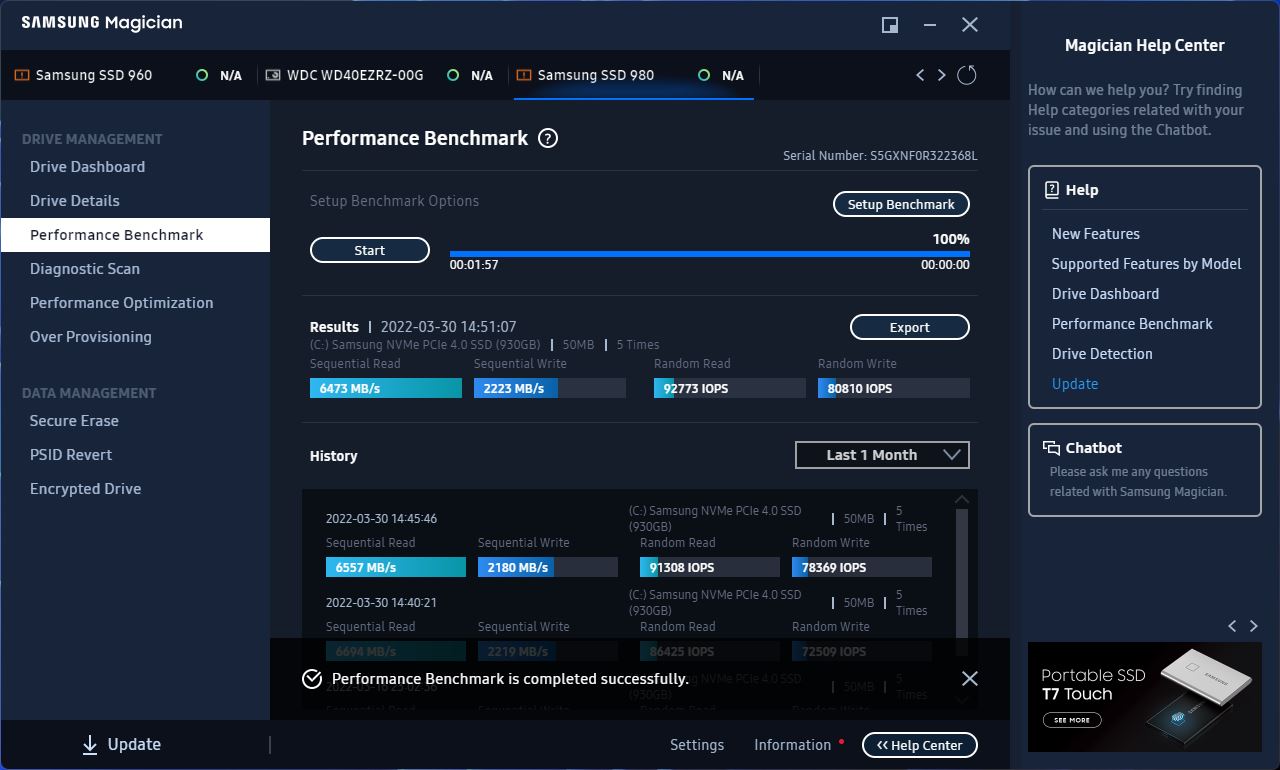
Task: Click the Update button in the bottom bar
Action: [x=121, y=744]
